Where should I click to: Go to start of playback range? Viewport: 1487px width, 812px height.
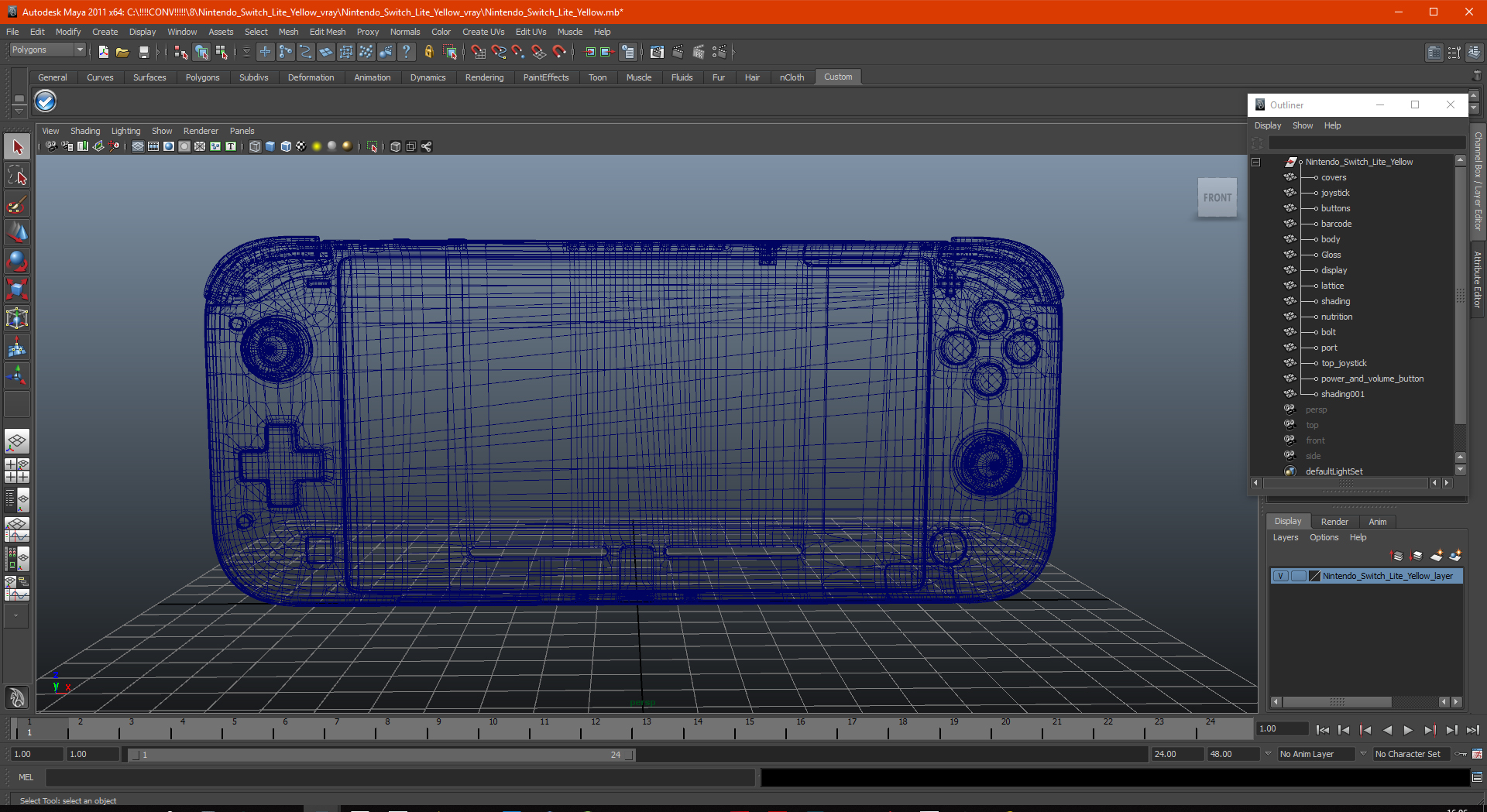(x=1323, y=730)
